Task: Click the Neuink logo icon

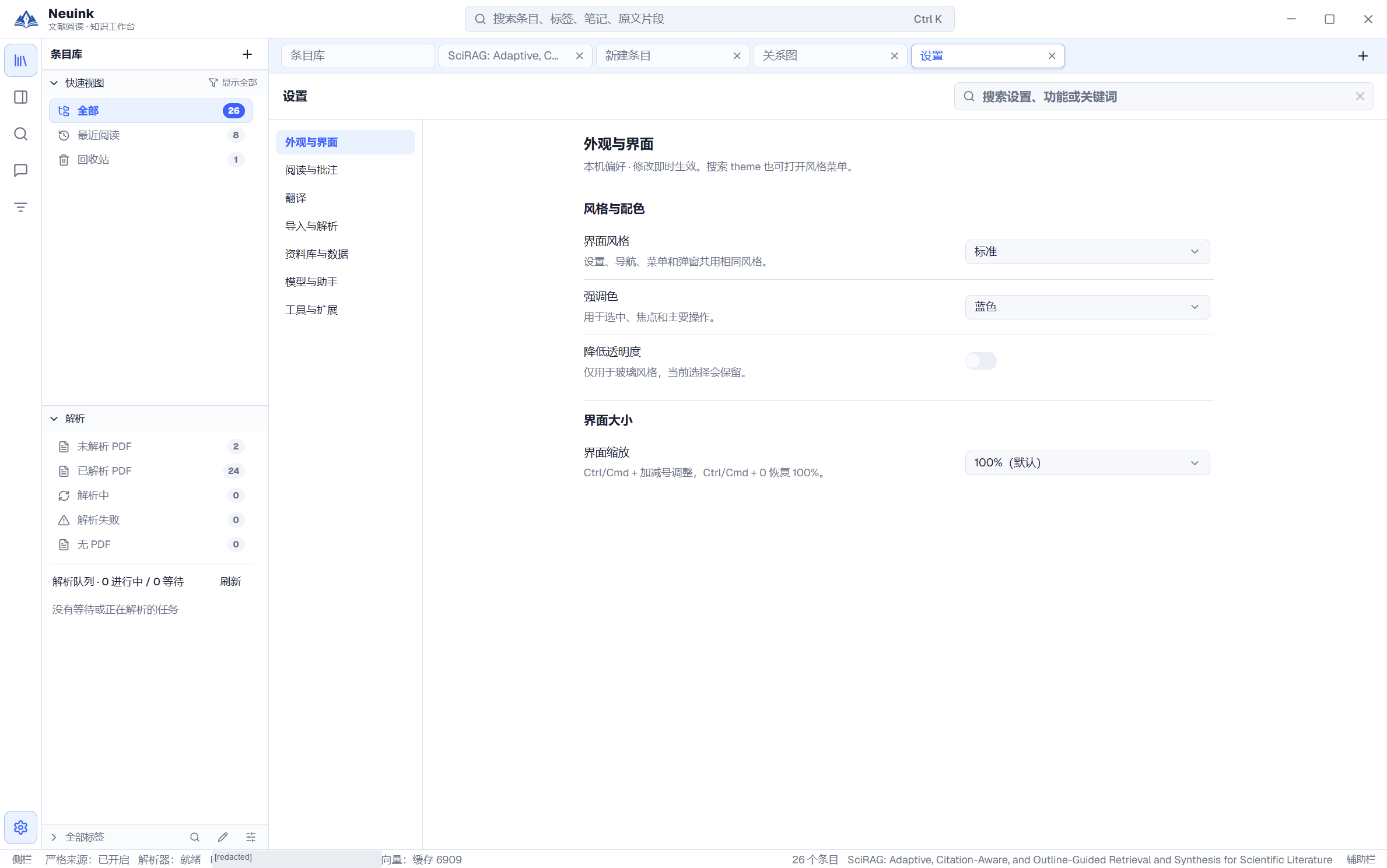Action: [x=26, y=19]
